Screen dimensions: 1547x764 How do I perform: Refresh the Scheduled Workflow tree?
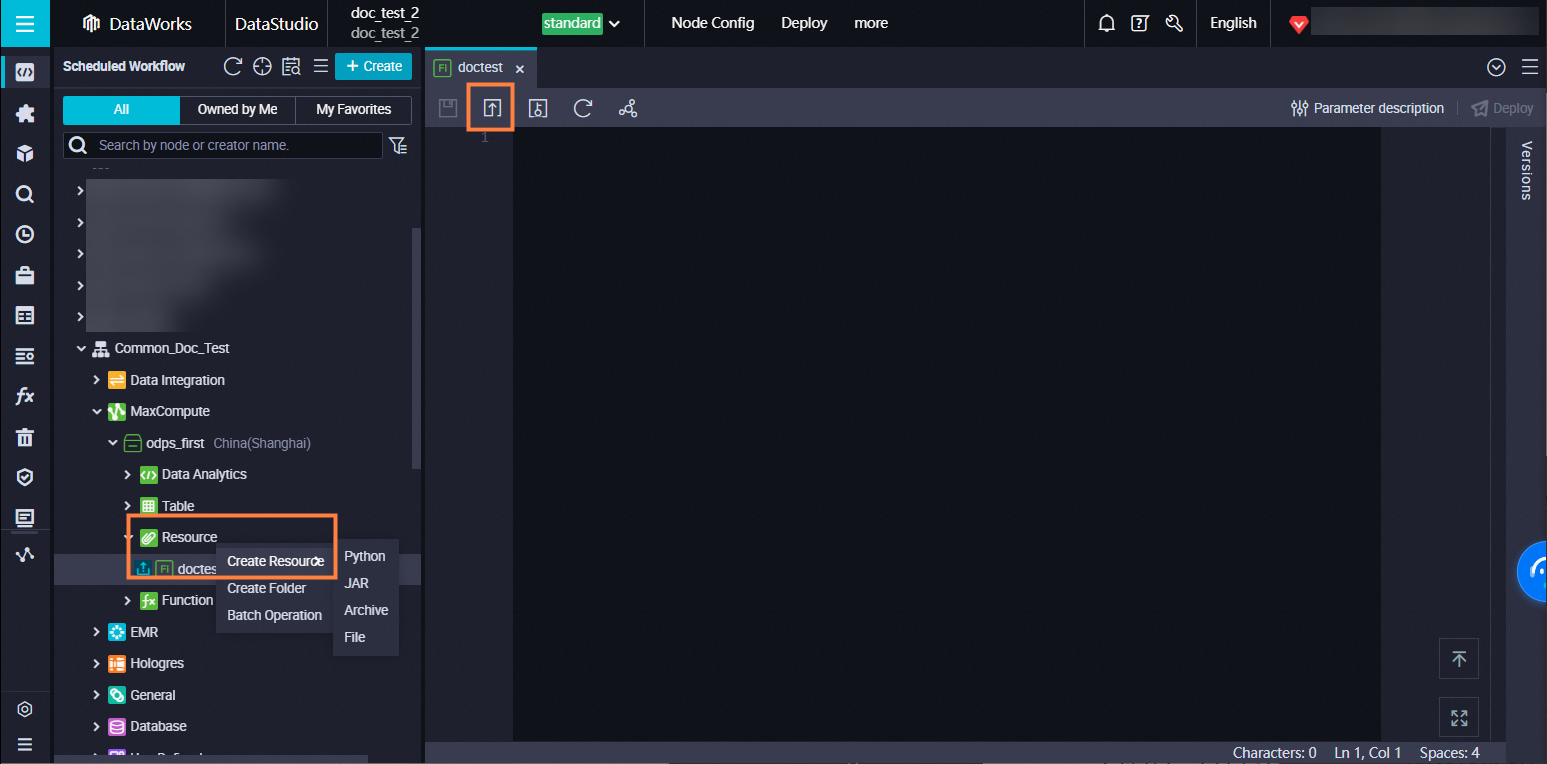coord(233,66)
